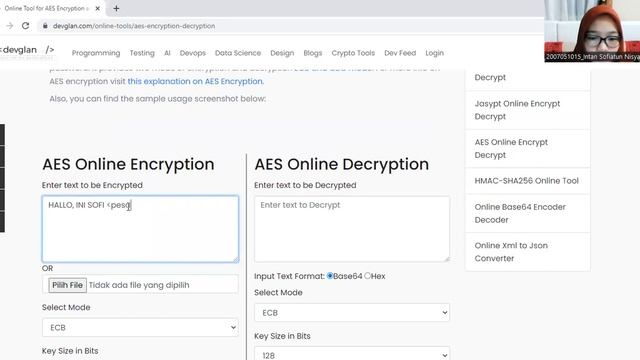
Task: Click the encryption textarea resize handle
Action: [x=236, y=259]
